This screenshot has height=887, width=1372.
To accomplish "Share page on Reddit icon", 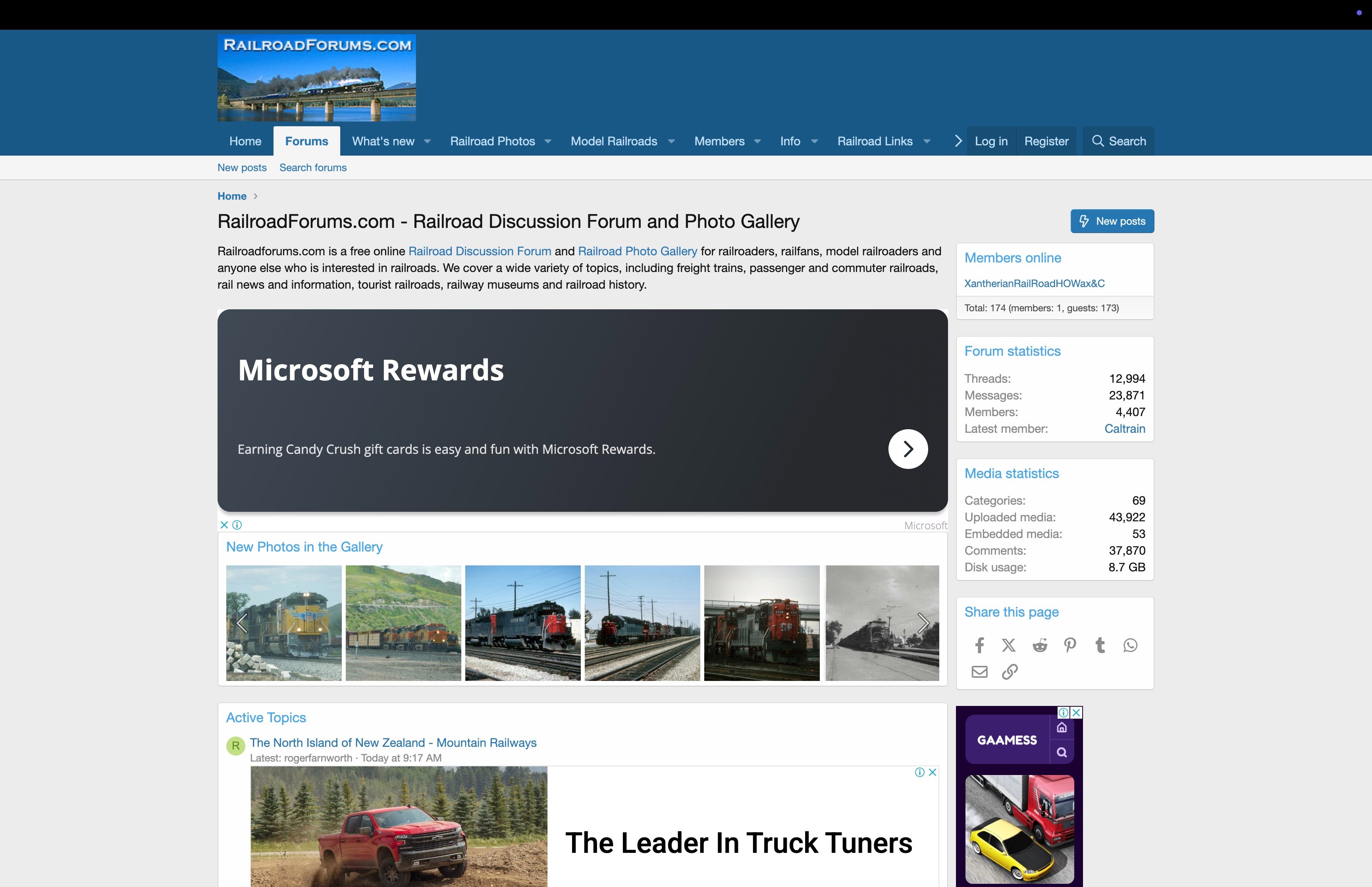I will pos(1040,645).
